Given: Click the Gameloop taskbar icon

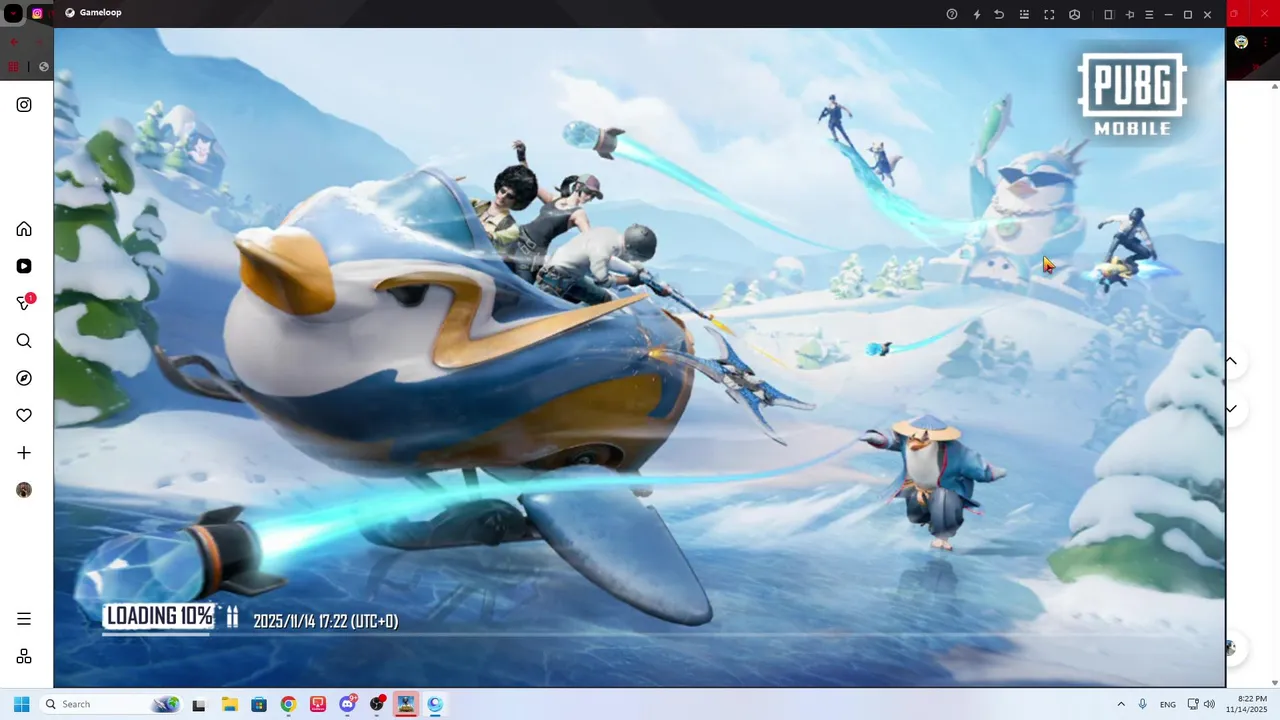Looking at the screenshot, I should click(x=435, y=704).
